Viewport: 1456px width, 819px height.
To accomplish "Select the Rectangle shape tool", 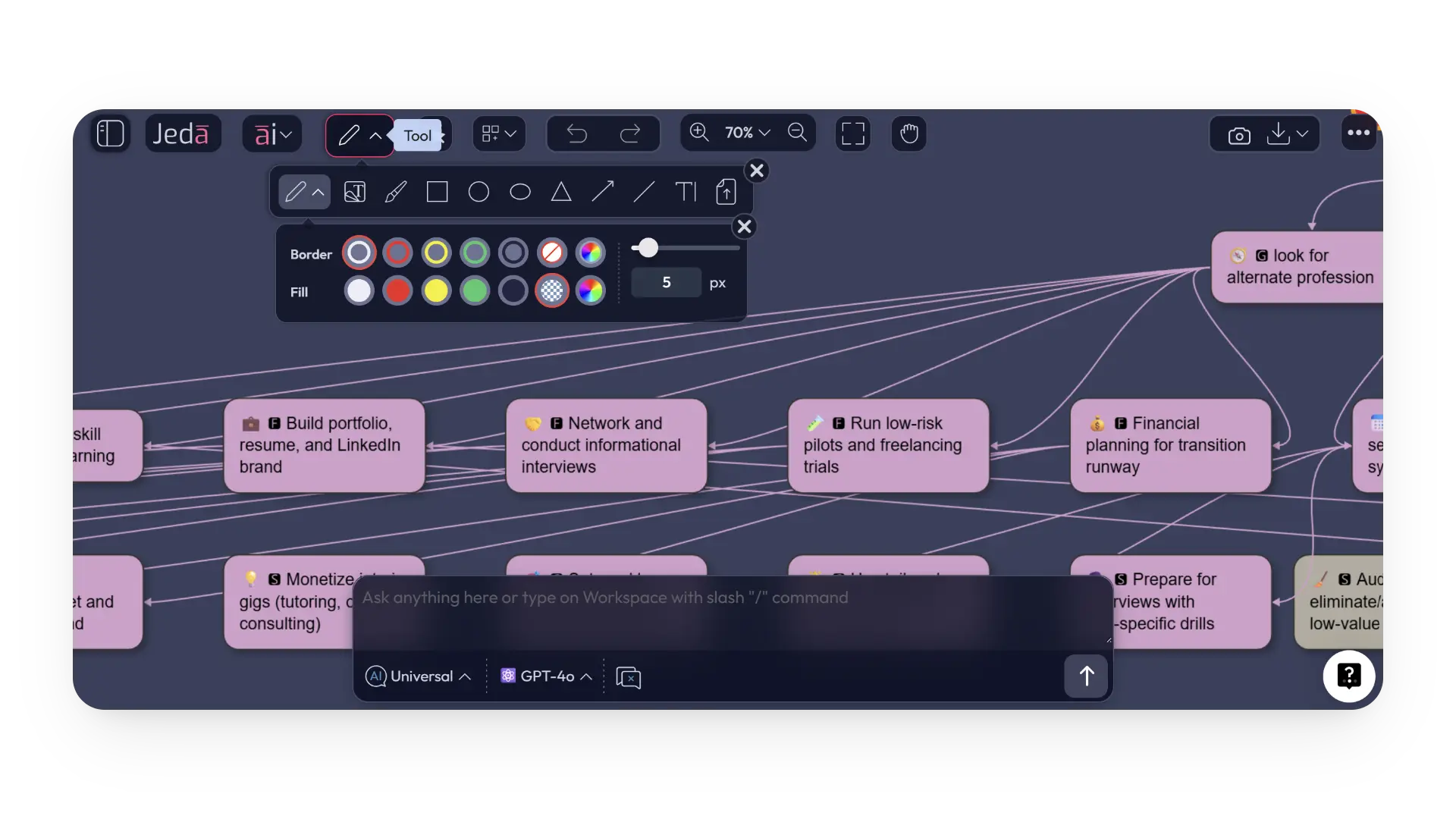I will 437,192.
